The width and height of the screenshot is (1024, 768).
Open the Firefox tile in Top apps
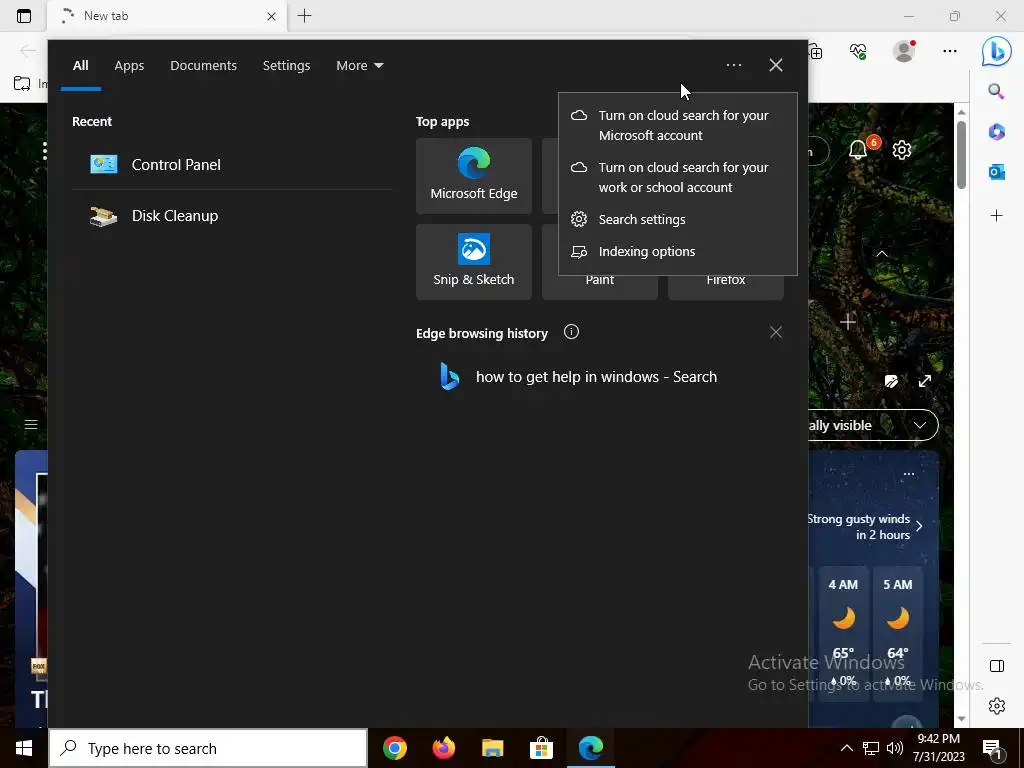[x=726, y=287]
